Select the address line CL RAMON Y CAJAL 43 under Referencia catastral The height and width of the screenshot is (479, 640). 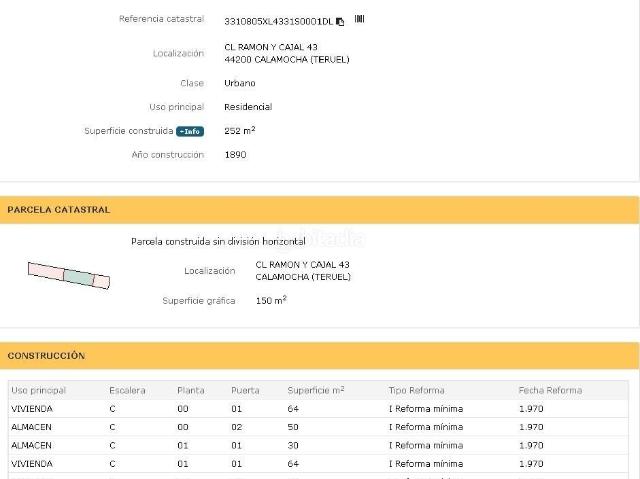click(271, 47)
